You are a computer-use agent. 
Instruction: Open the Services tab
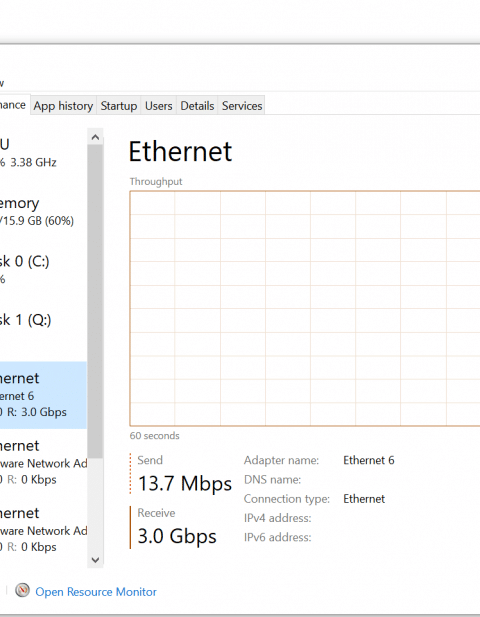coord(242,105)
